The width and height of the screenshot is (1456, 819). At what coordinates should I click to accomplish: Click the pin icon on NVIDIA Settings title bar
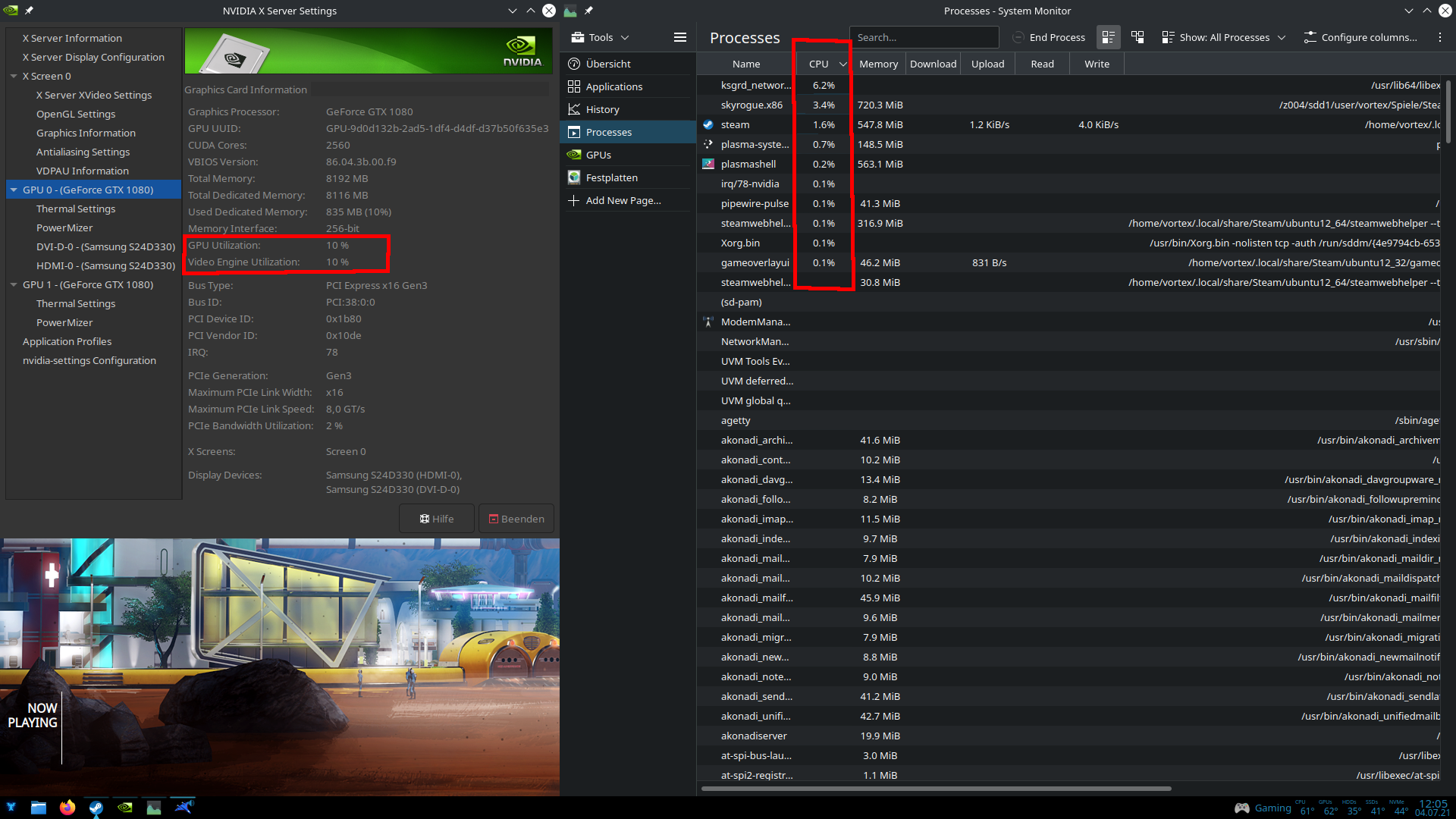pos(29,11)
